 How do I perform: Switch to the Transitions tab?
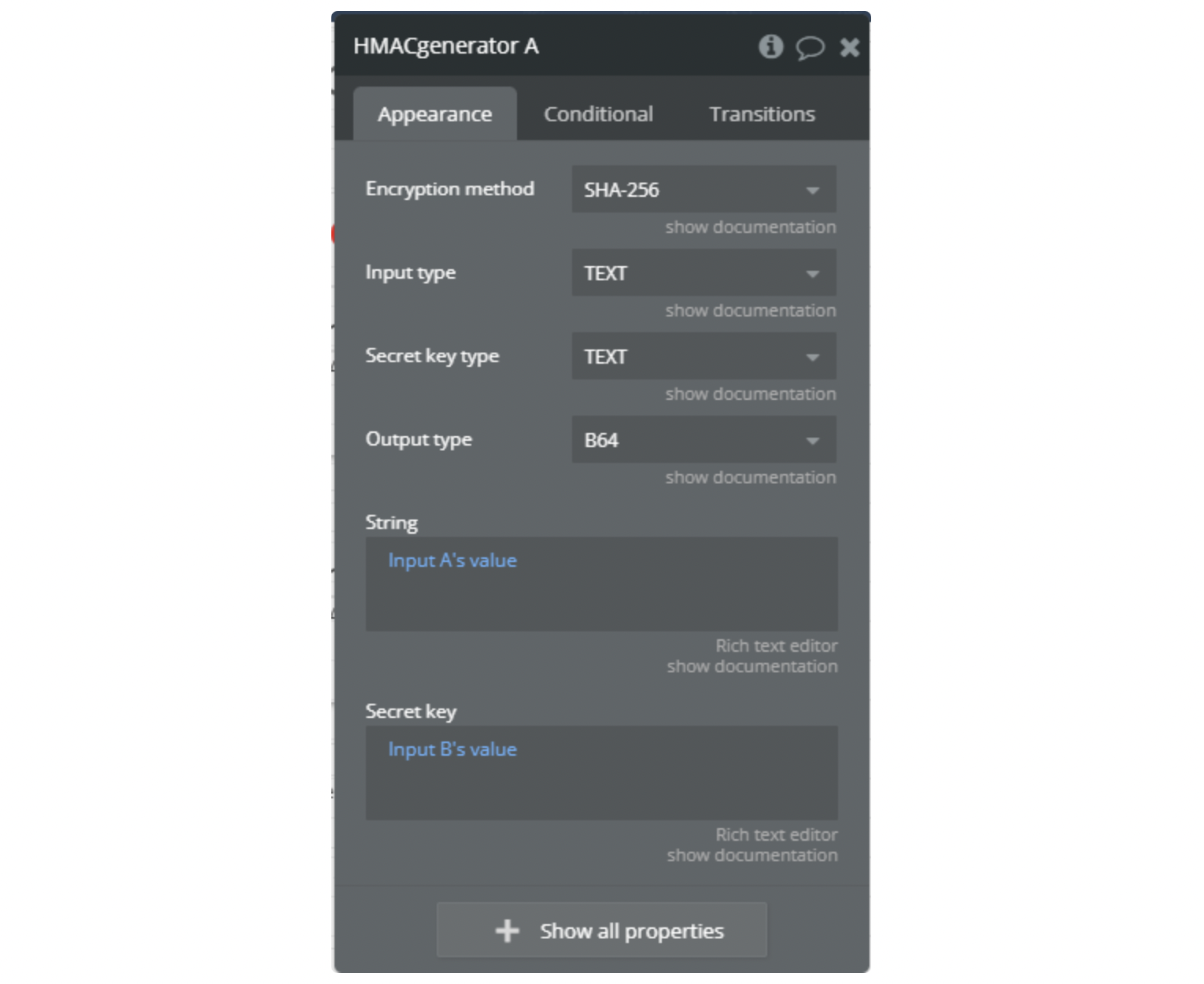coord(762,114)
